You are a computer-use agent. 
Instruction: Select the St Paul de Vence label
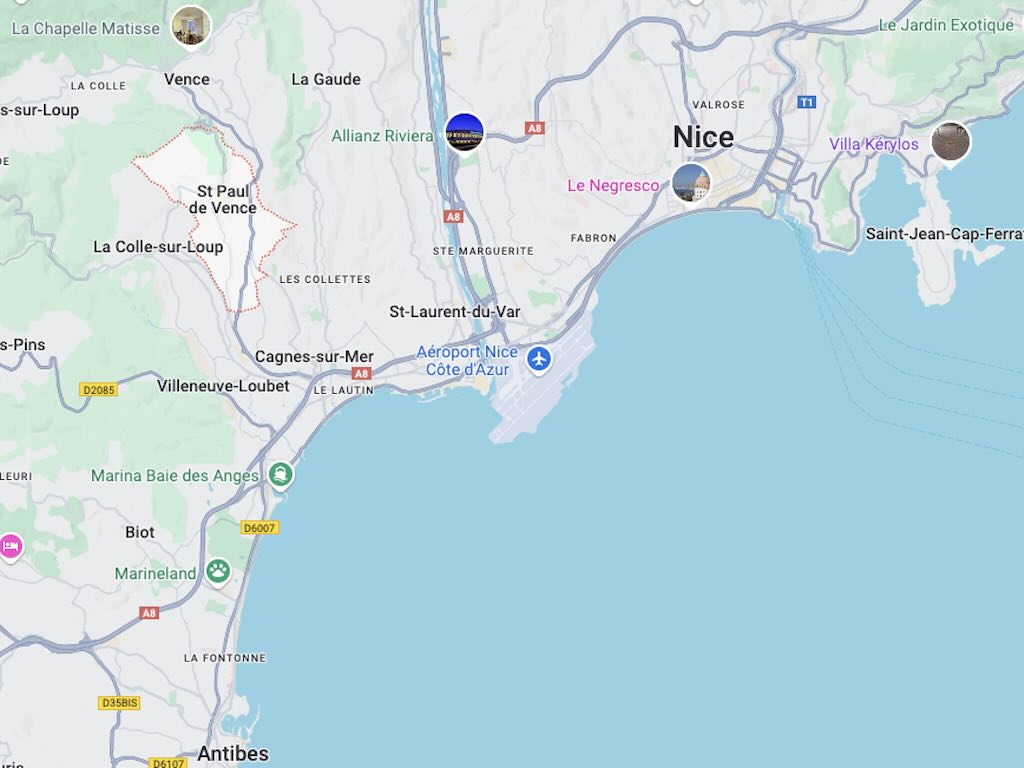point(223,200)
